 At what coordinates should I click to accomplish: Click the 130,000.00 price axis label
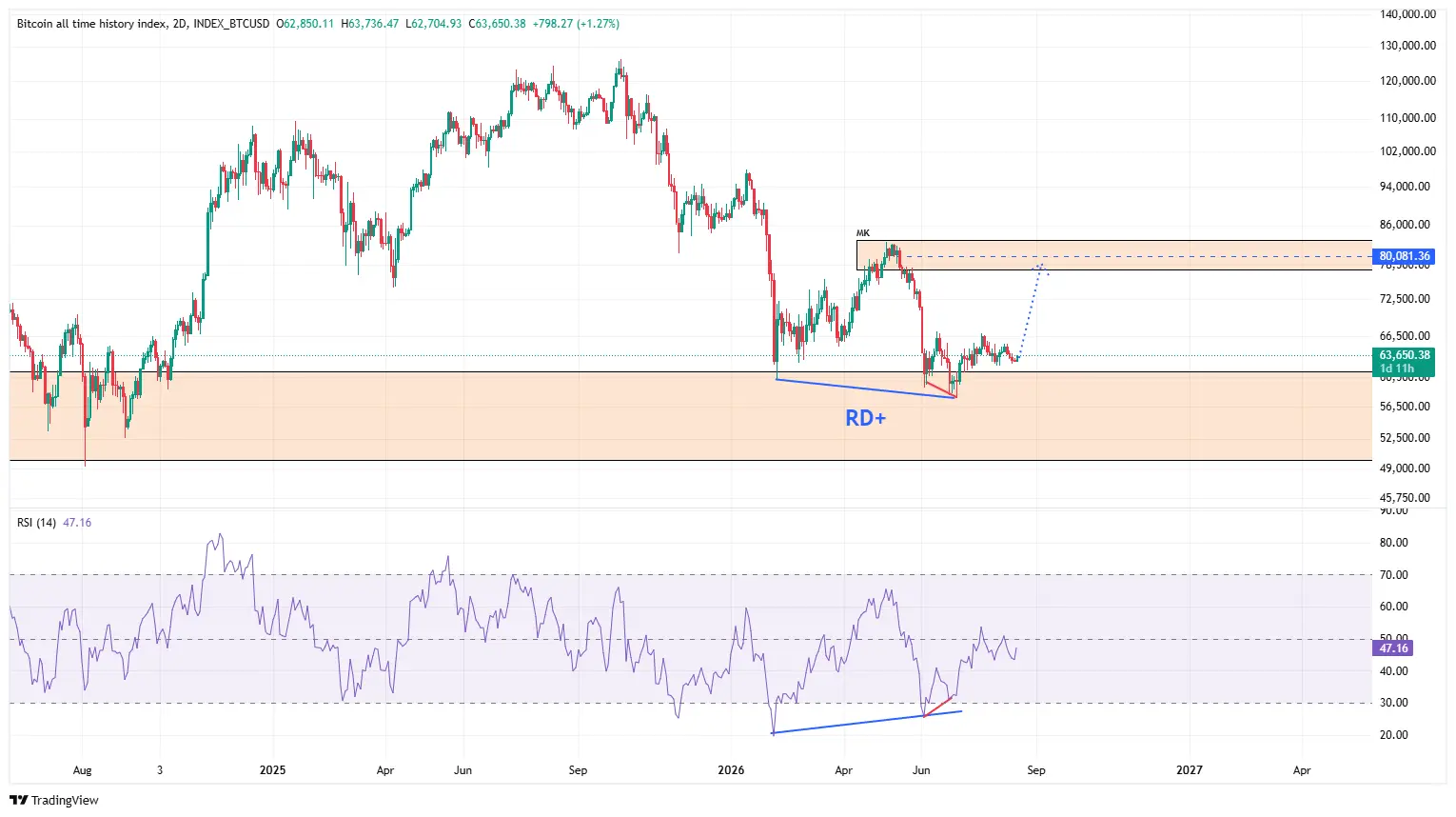1407,46
